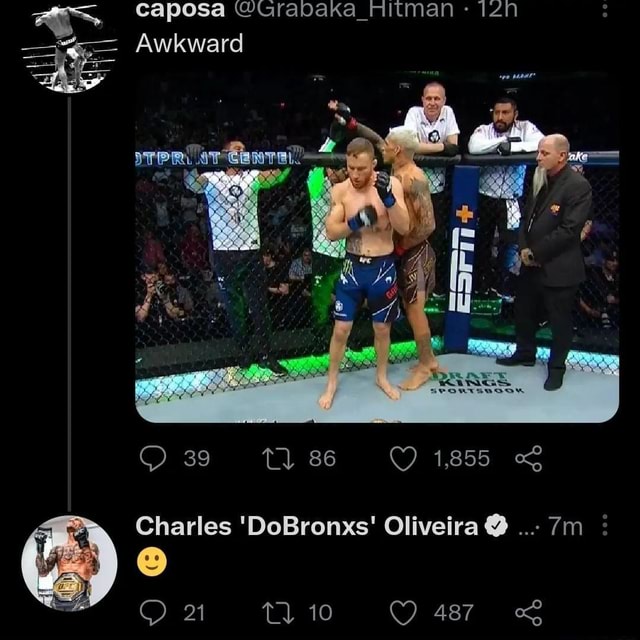The width and height of the screenshot is (640, 640).
Task: Open reply on caposa's Awkward tweet
Action: click(153, 458)
